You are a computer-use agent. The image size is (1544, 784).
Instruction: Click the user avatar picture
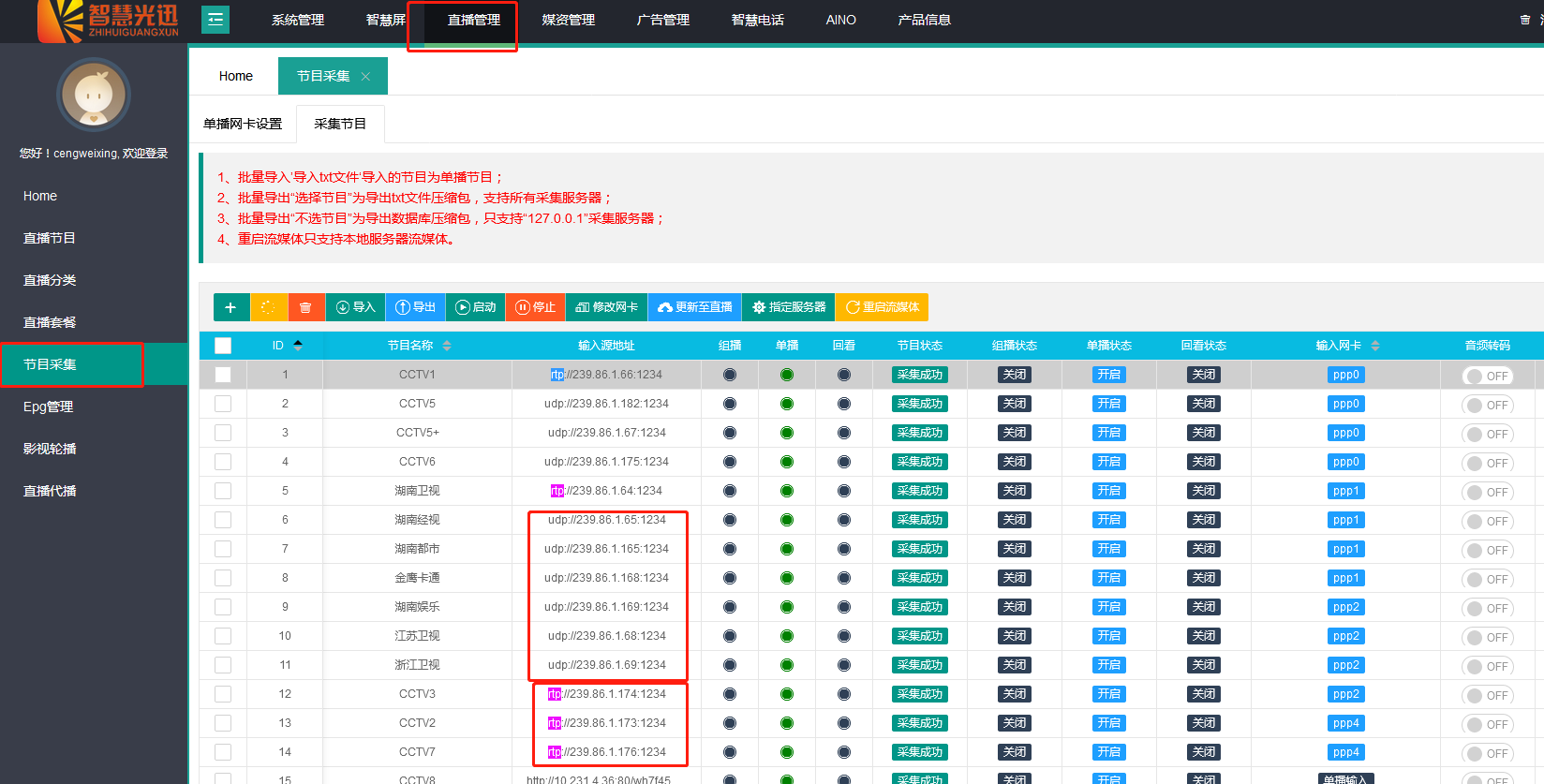[94, 95]
